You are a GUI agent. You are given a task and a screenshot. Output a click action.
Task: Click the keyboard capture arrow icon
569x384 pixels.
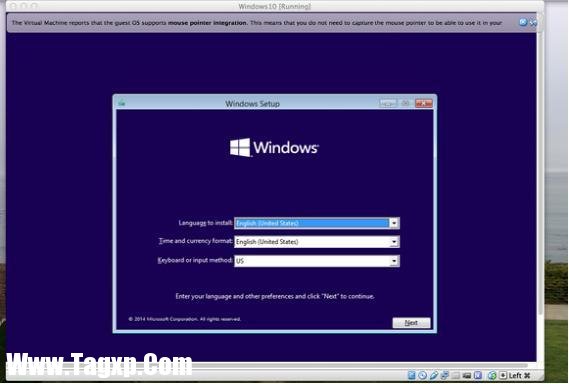click(x=503, y=375)
